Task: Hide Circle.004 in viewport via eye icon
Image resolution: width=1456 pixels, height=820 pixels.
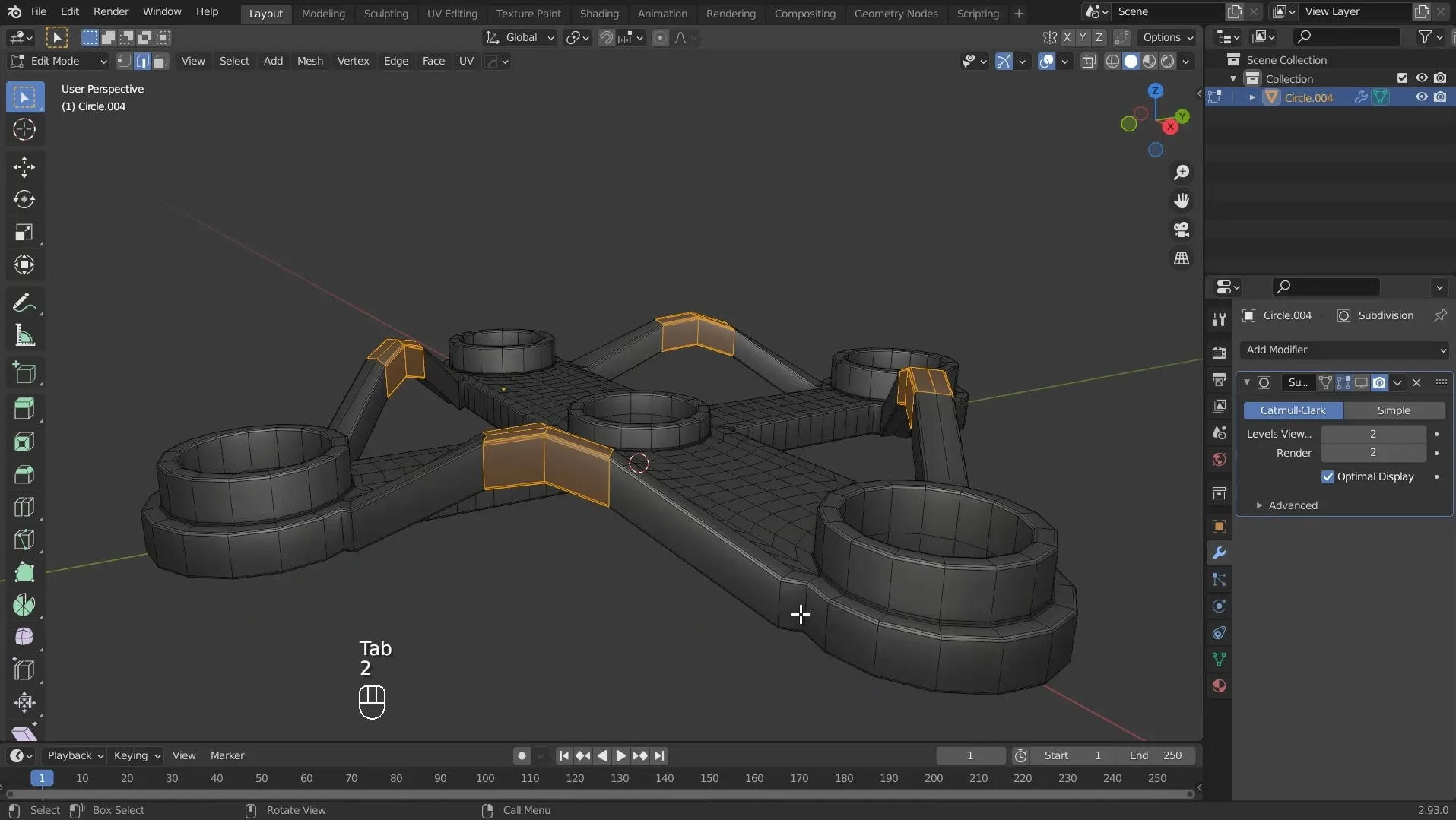Action: 1420,97
